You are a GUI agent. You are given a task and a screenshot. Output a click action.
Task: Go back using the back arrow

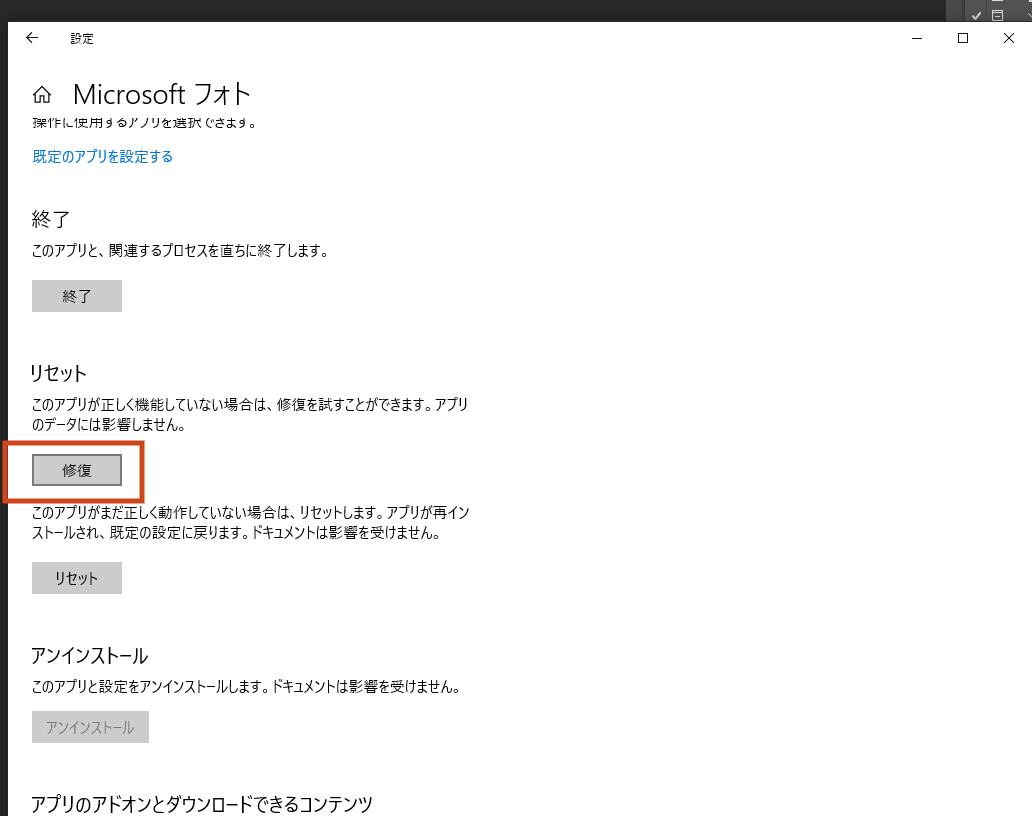[32, 38]
